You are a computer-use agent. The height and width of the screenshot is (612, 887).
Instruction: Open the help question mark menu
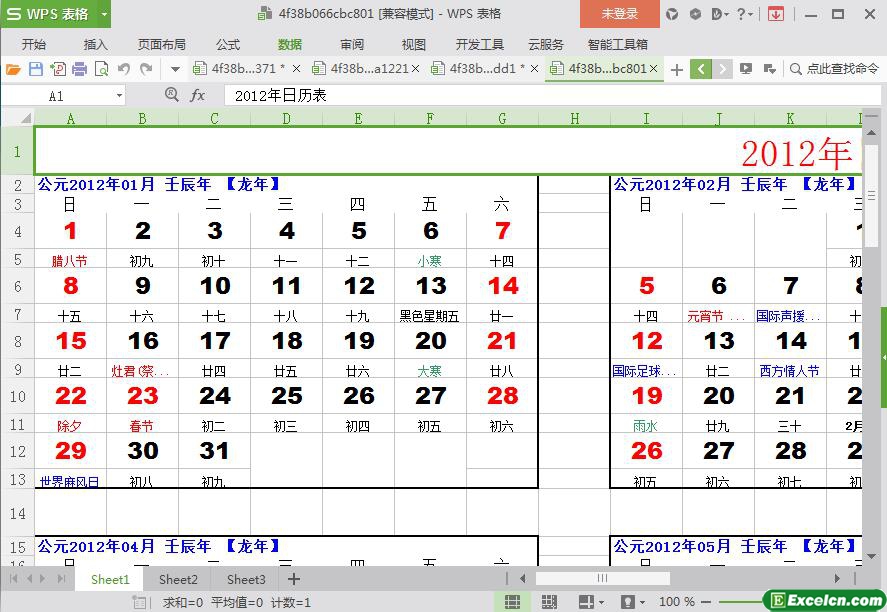click(744, 14)
